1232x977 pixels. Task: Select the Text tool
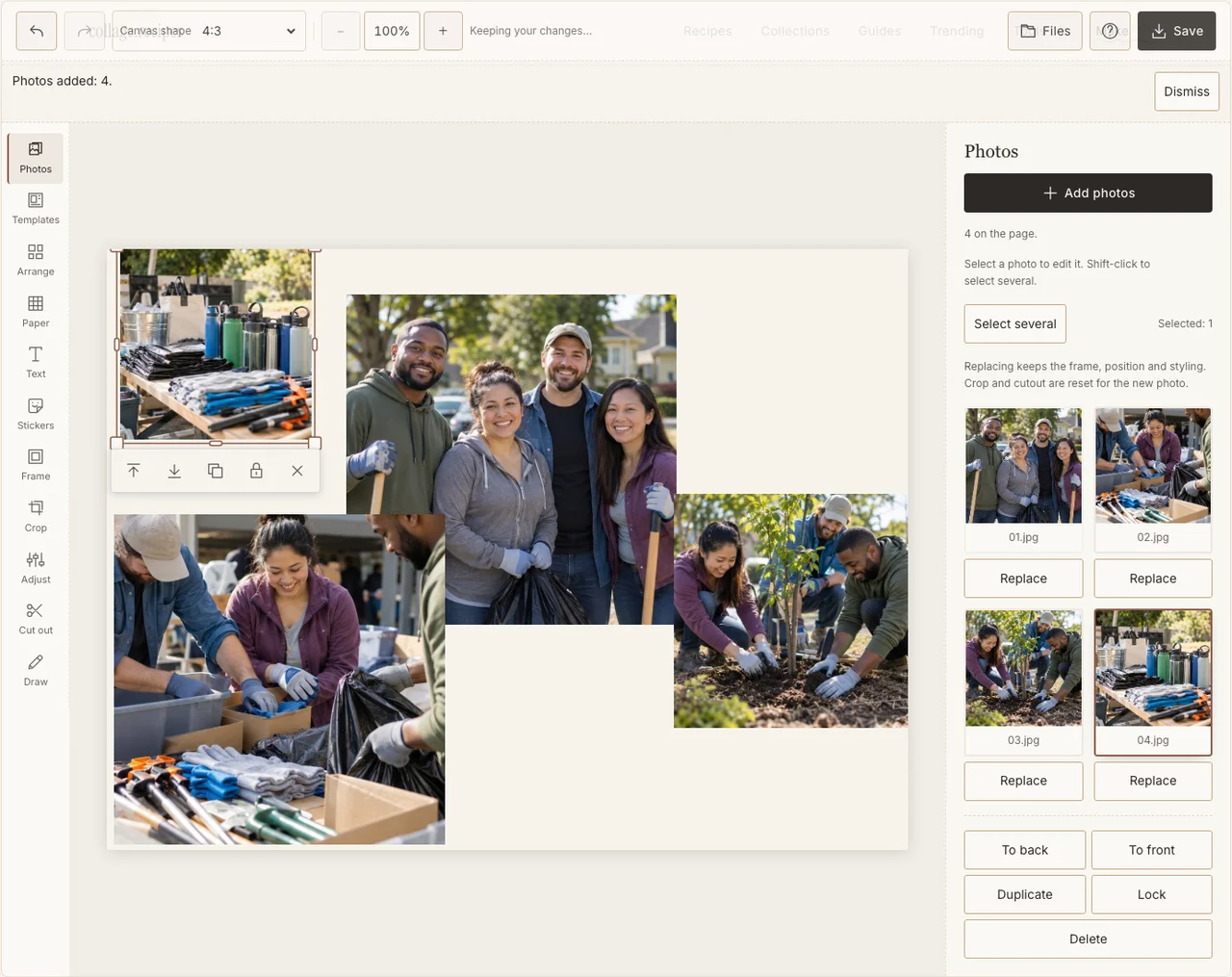36,363
